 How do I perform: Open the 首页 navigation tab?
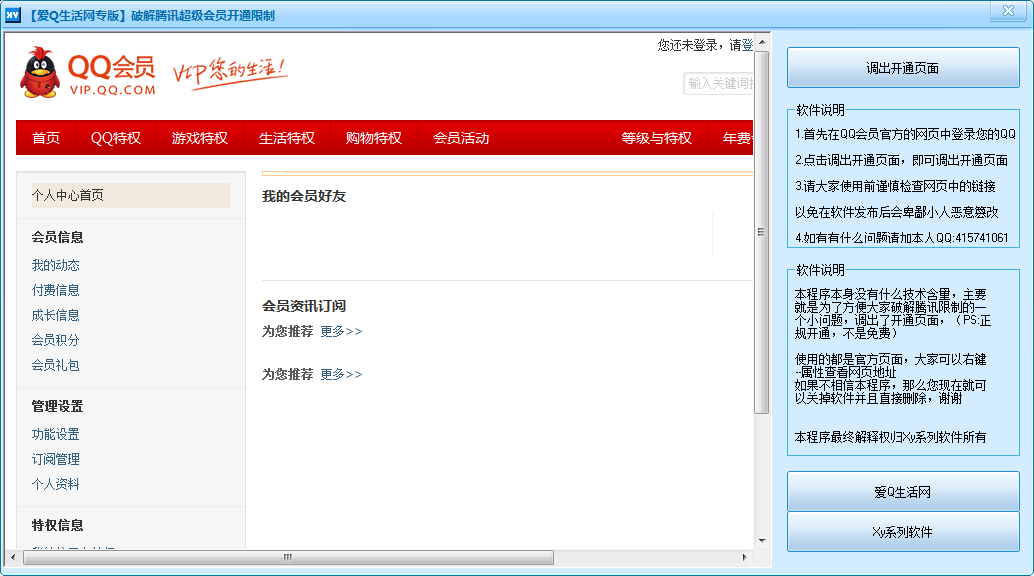pos(46,138)
